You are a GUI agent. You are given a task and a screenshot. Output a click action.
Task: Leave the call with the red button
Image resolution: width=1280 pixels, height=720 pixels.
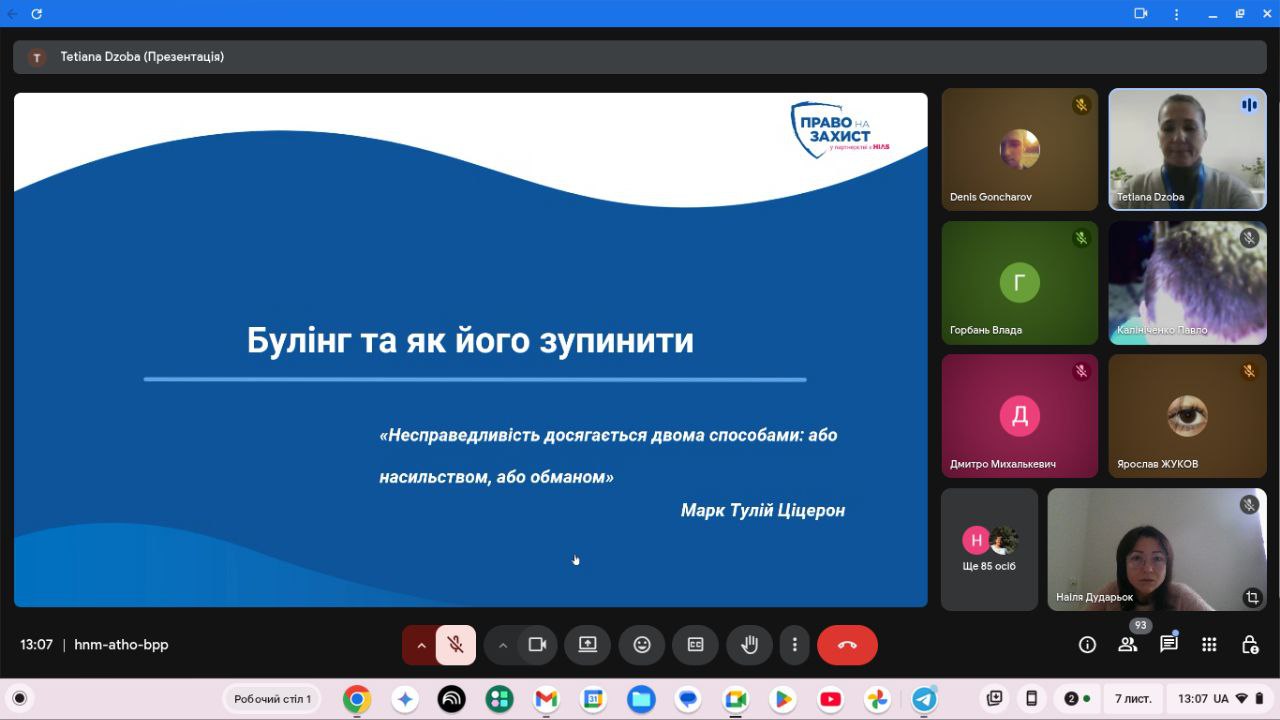click(x=847, y=645)
